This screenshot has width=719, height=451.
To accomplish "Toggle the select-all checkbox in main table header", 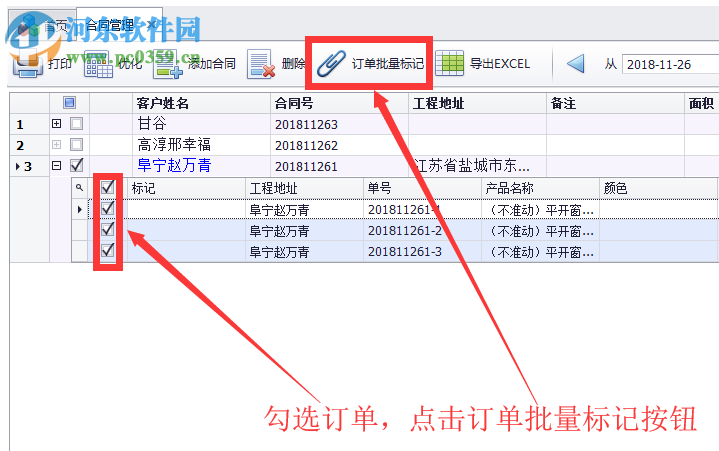I will click(x=70, y=103).
